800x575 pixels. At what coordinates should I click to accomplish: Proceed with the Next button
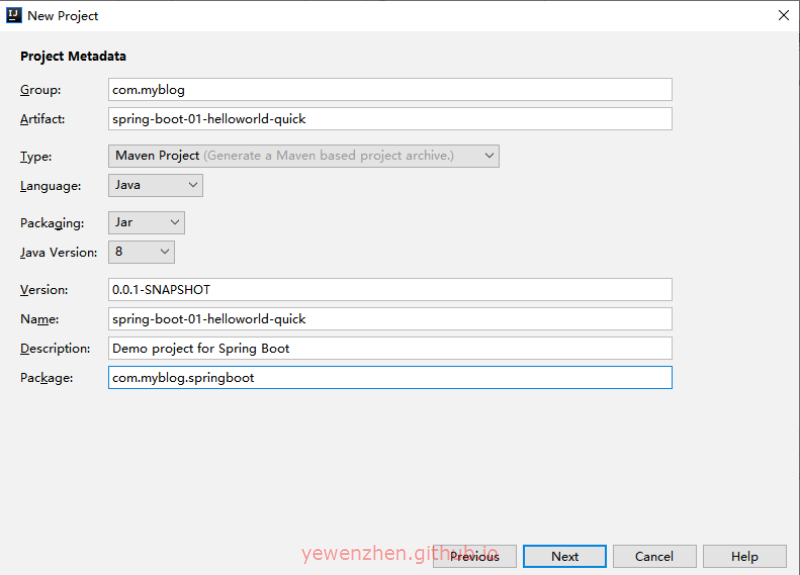[564, 556]
